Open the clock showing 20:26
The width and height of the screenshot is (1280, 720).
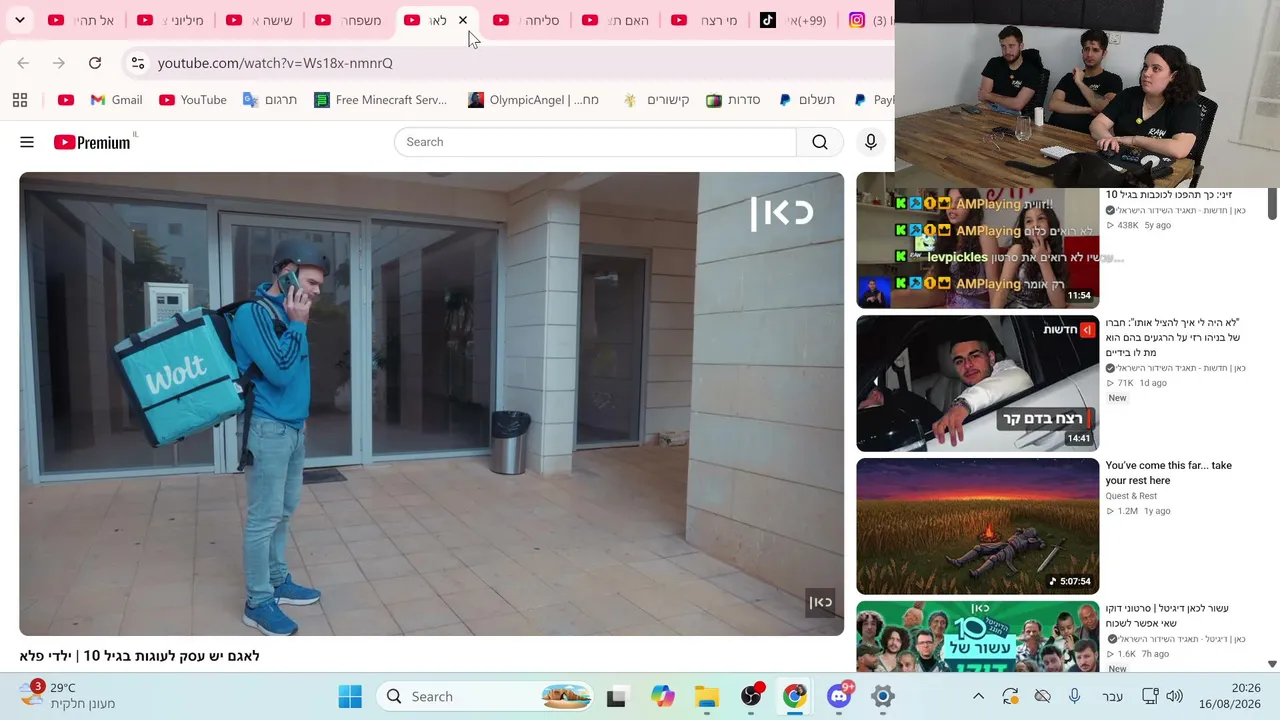click(x=1232, y=697)
